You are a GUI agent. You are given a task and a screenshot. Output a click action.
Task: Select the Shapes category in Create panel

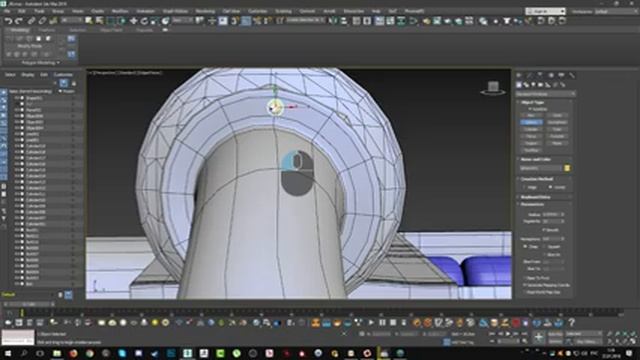click(526, 85)
